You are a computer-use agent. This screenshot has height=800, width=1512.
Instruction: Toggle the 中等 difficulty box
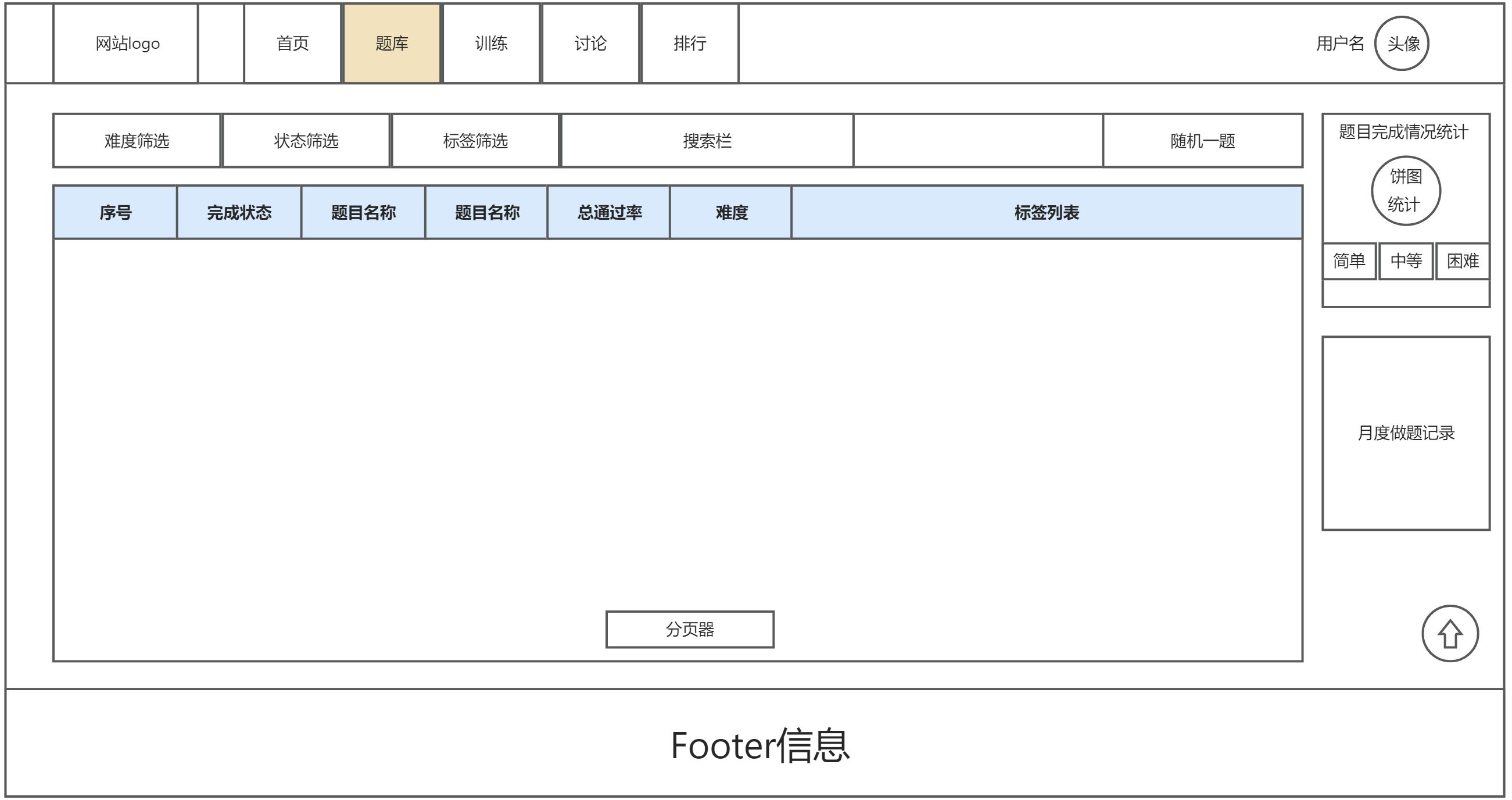click(x=1406, y=261)
